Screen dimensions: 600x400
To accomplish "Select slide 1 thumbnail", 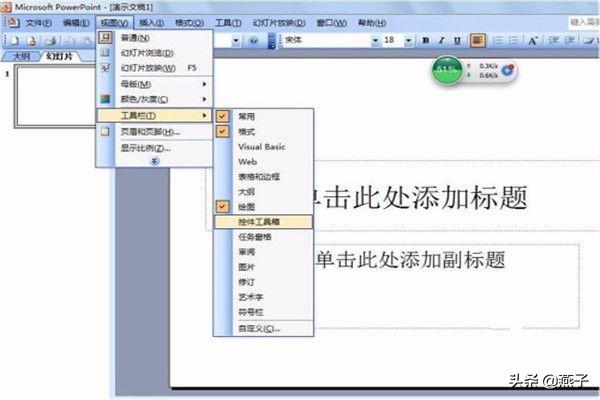I will [55, 96].
